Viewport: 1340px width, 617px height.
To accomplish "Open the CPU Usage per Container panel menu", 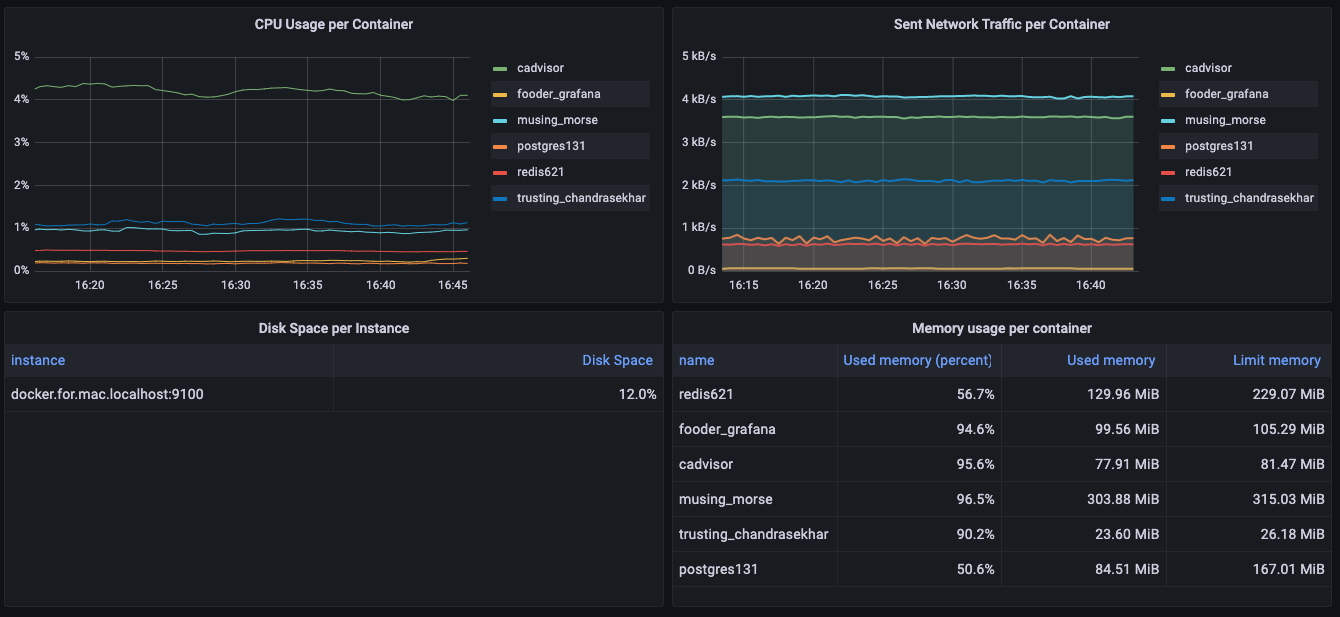I will [x=333, y=24].
